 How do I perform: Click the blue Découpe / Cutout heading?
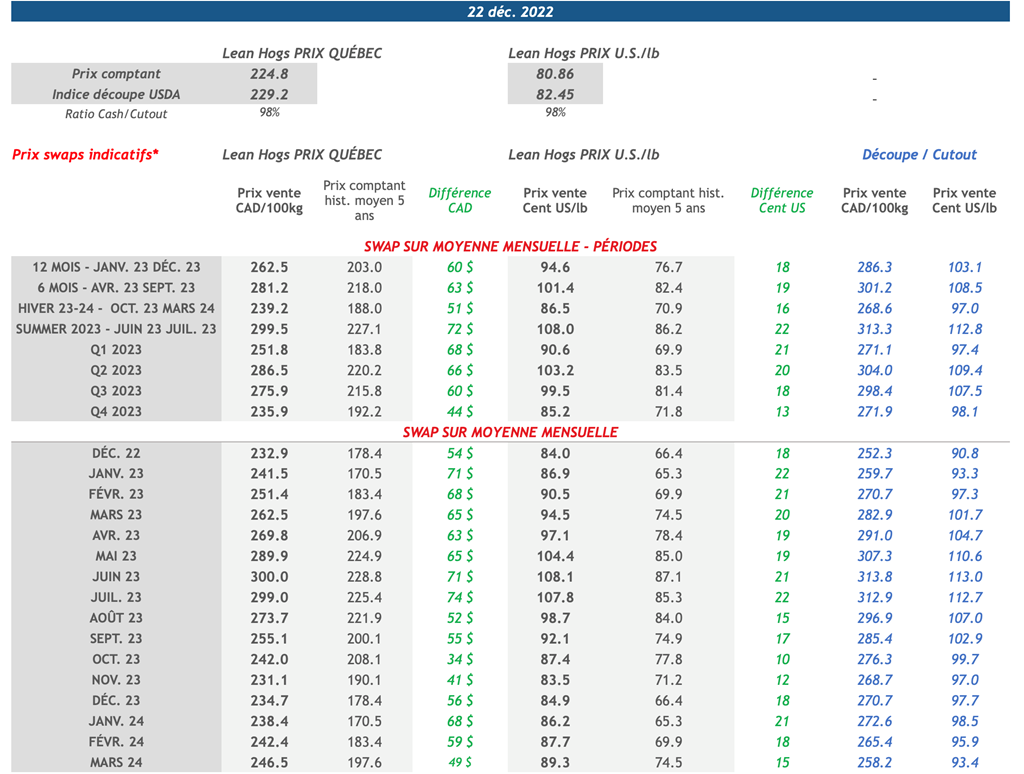(919, 155)
